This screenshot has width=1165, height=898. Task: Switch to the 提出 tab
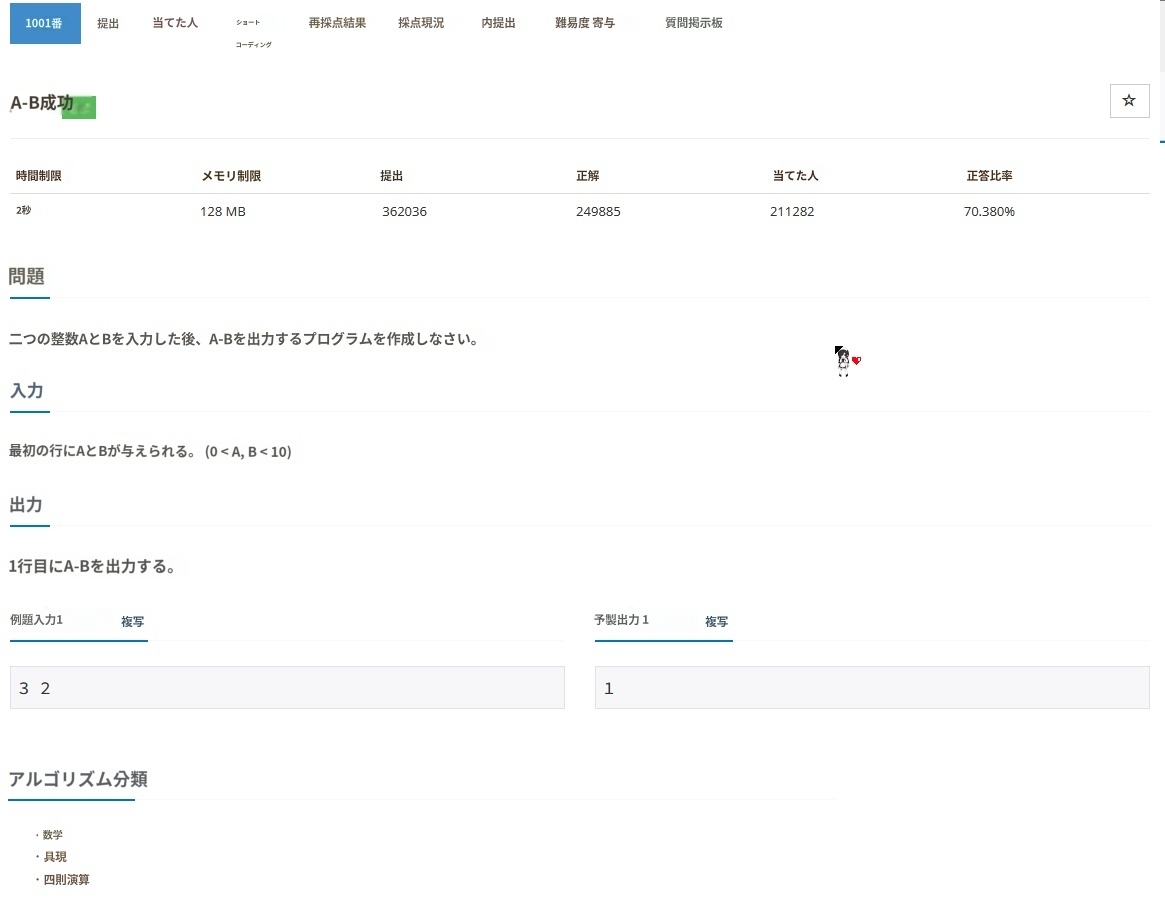coord(108,23)
